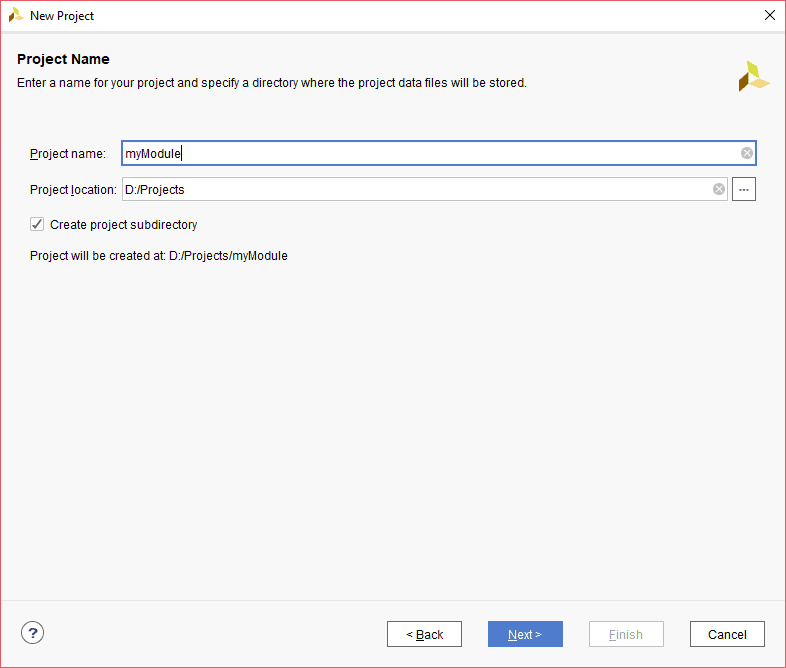
Task: Click the "Project location:" field label
Action: pos(73,190)
